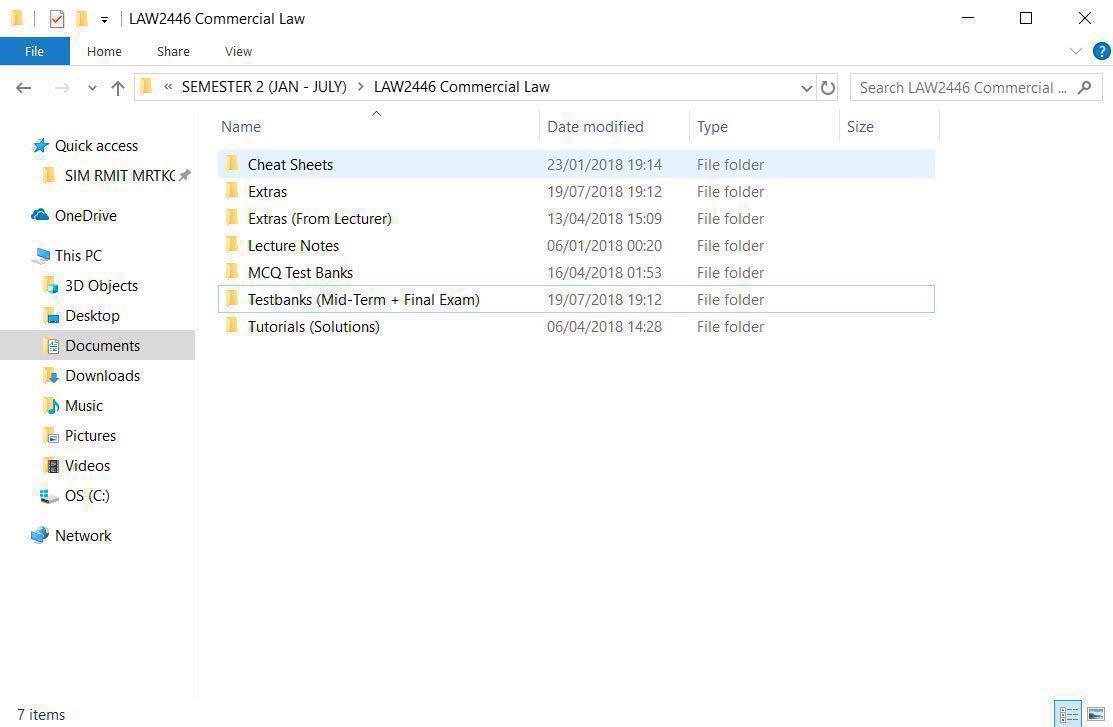Navigate to SEMESTER 2 (JAN - JULY) breadcrumb
This screenshot has height=727, width=1113.
(x=264, y=87)
